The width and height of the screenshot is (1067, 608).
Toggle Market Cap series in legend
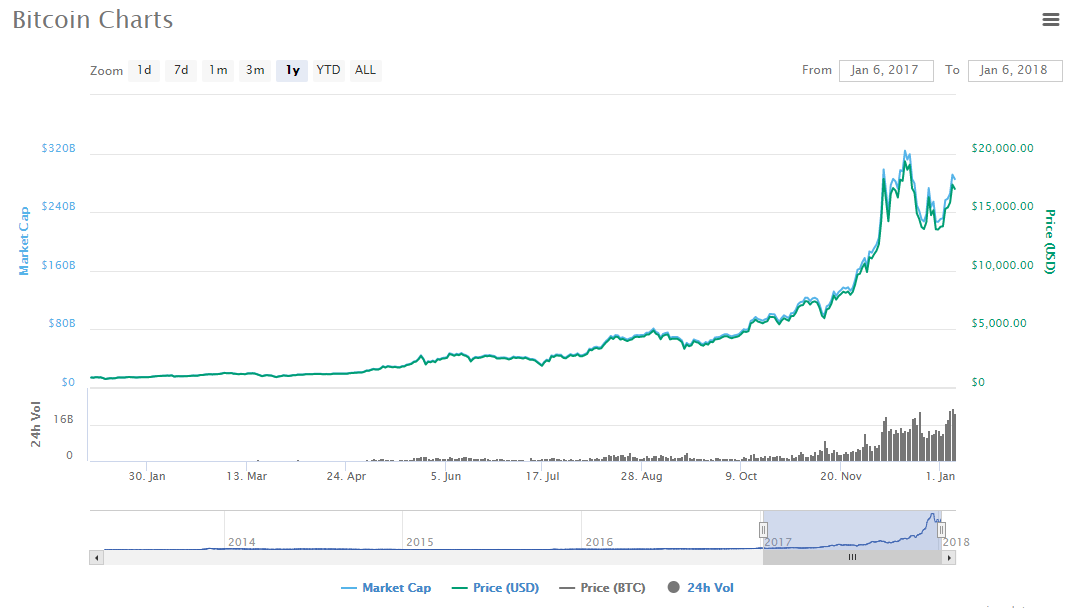click(386, 588)
